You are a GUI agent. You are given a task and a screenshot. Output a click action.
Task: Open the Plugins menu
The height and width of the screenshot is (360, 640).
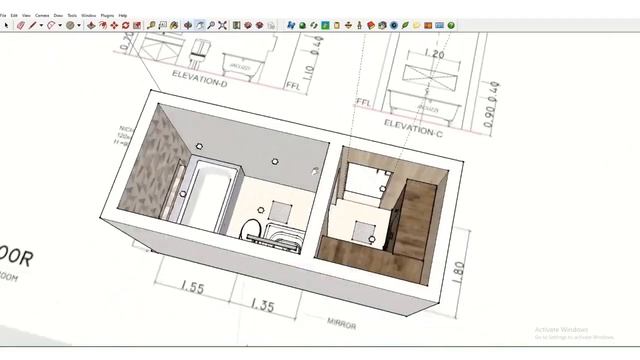(107, 16)
